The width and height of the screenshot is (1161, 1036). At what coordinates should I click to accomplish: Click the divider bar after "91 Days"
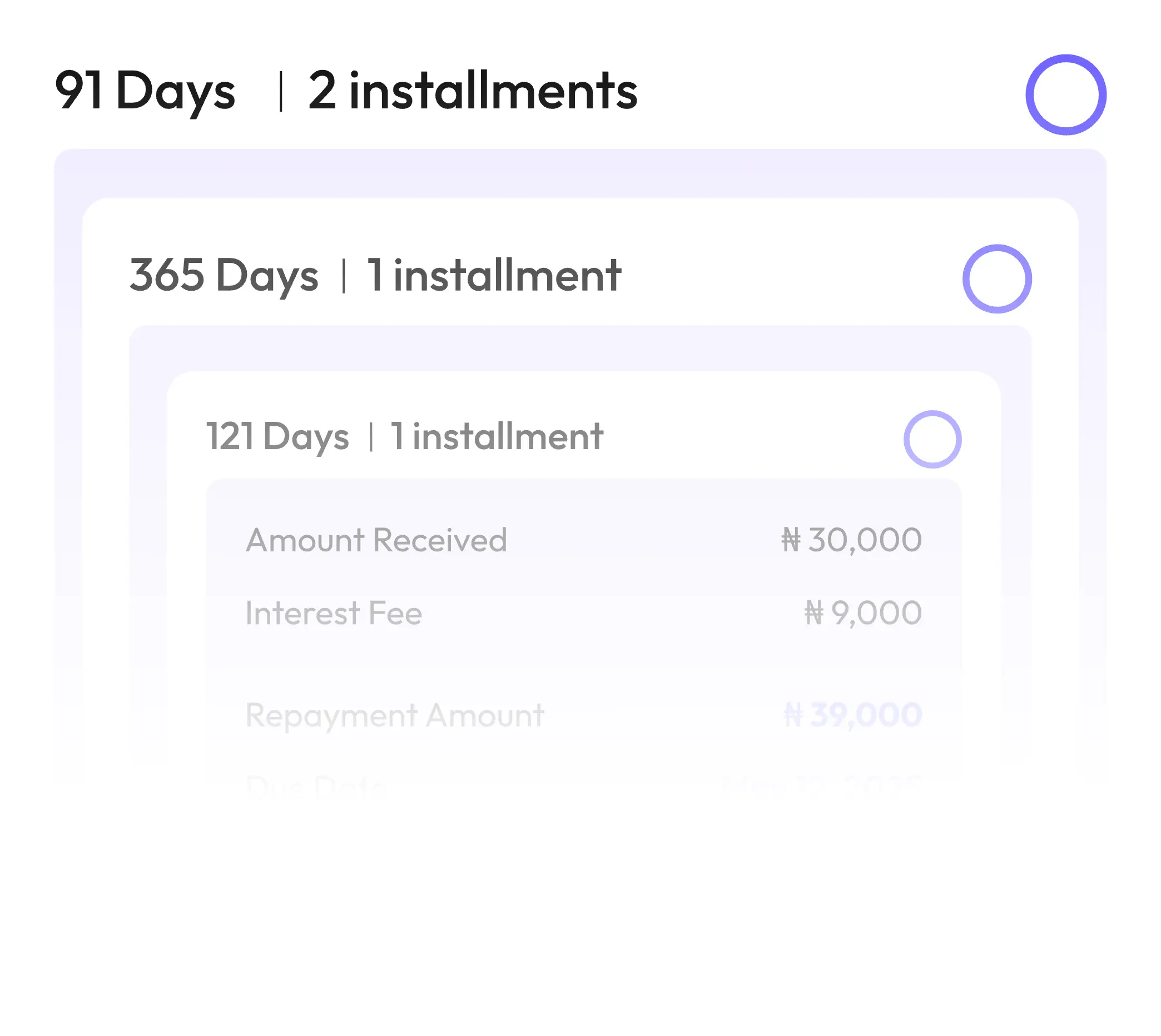point(281,91)
